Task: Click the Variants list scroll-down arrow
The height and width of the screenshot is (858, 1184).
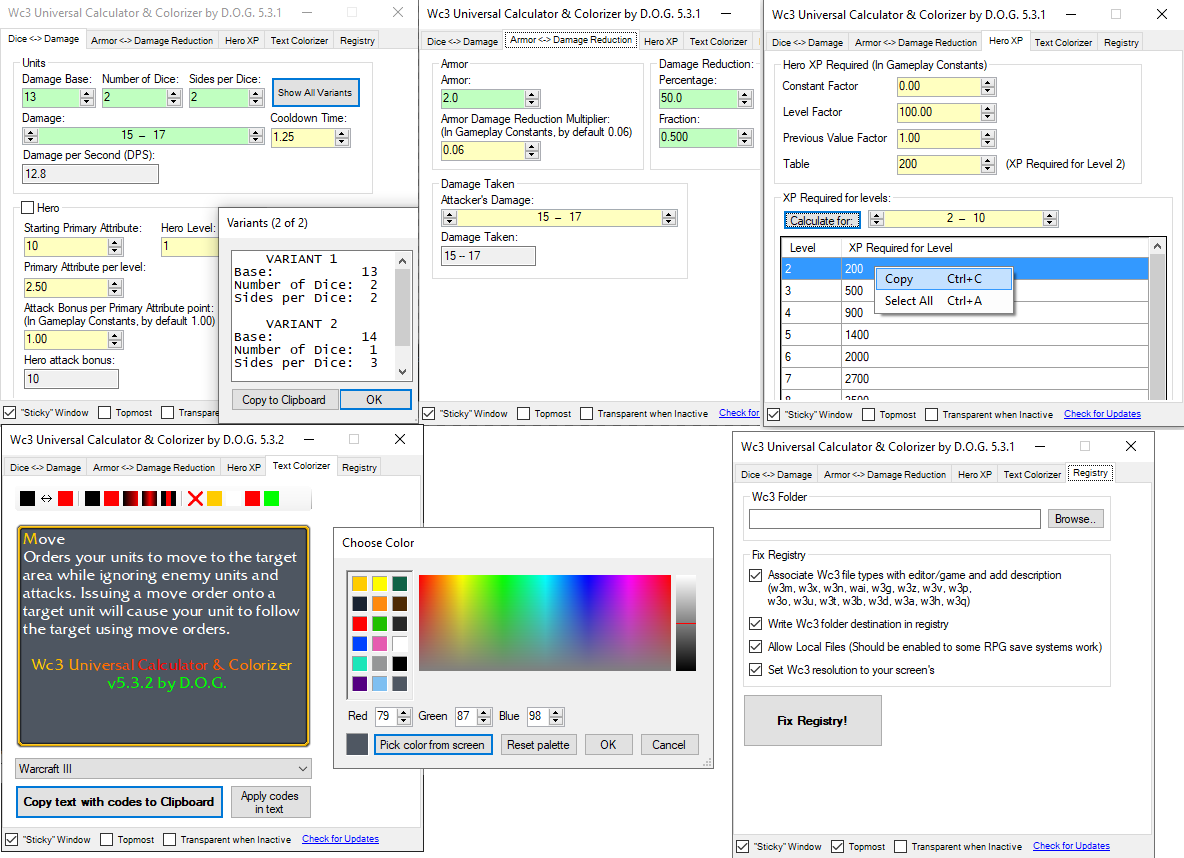Action: [402, 372]
